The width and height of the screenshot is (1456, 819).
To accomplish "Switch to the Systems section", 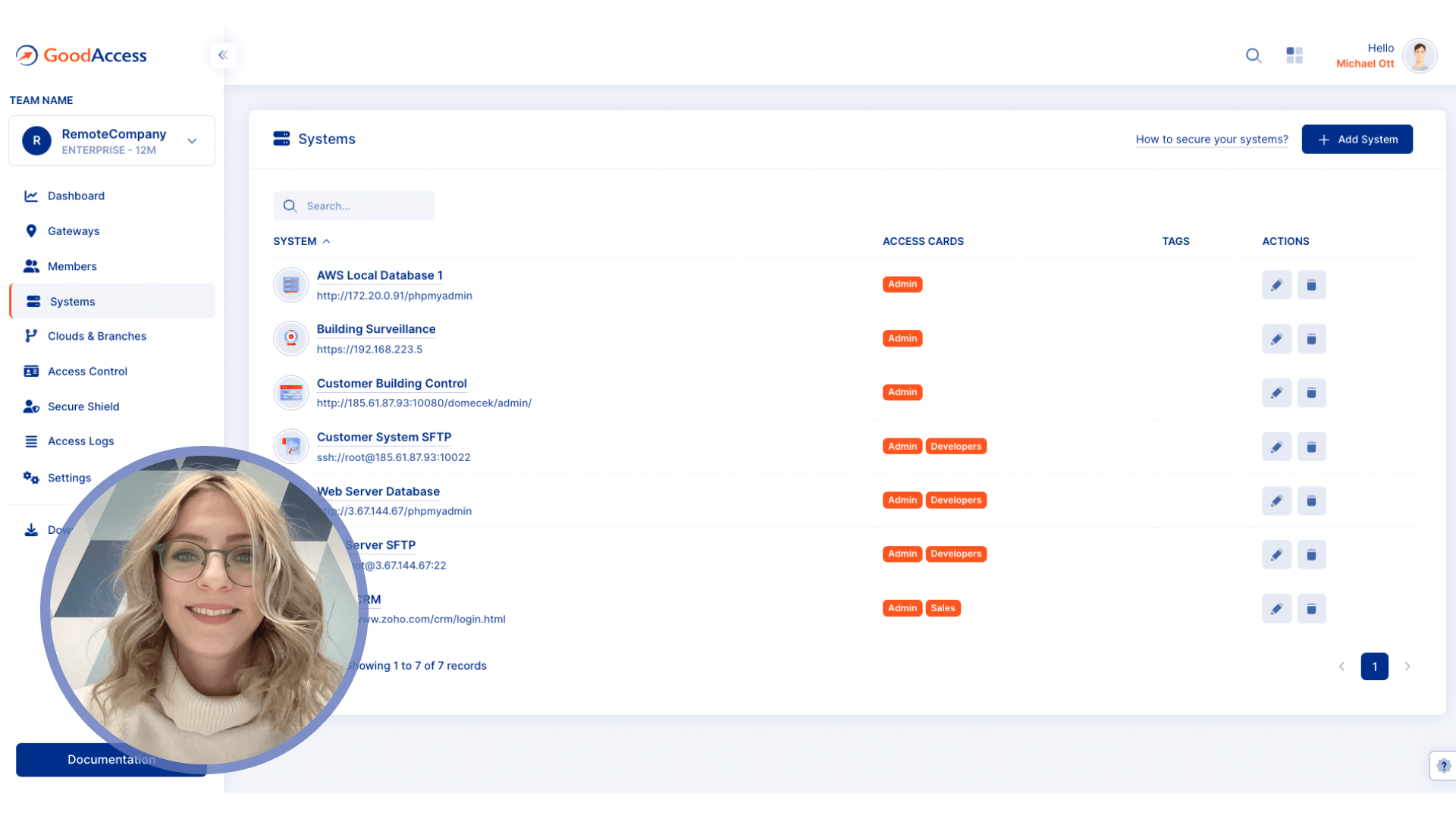I will [x=73, y=301].
